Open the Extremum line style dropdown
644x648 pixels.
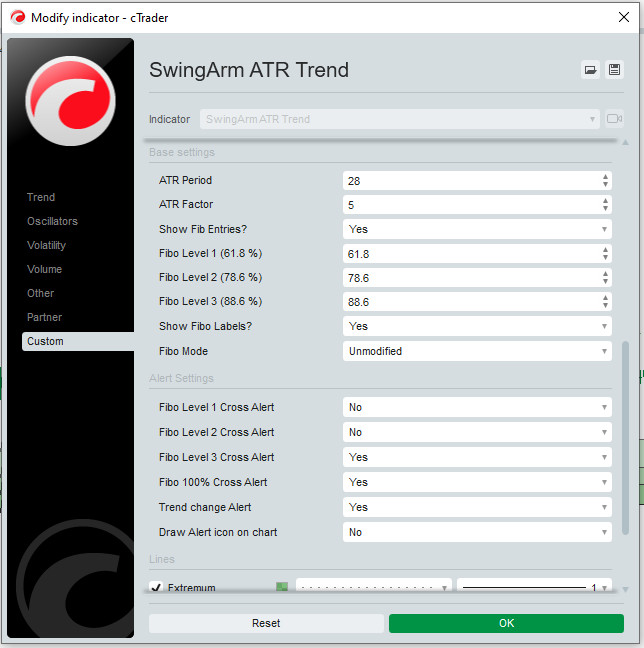[374, 587]
